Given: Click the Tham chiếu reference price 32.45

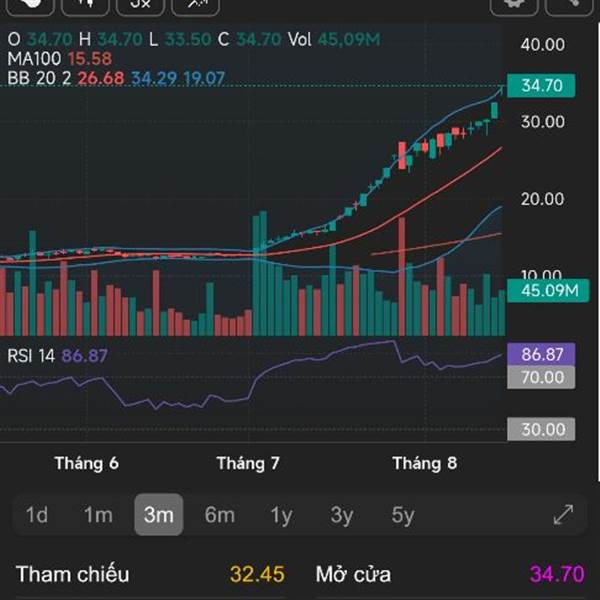Looking at the screenshot, I should (257, 574).
